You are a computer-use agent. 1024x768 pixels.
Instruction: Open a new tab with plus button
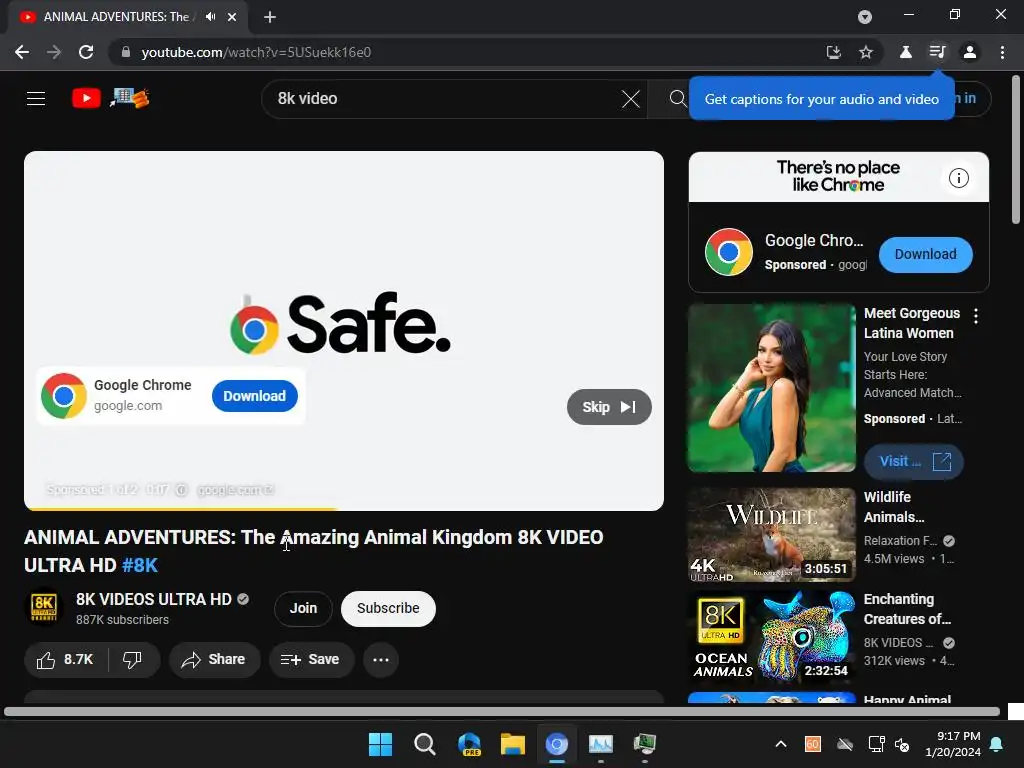270,17
